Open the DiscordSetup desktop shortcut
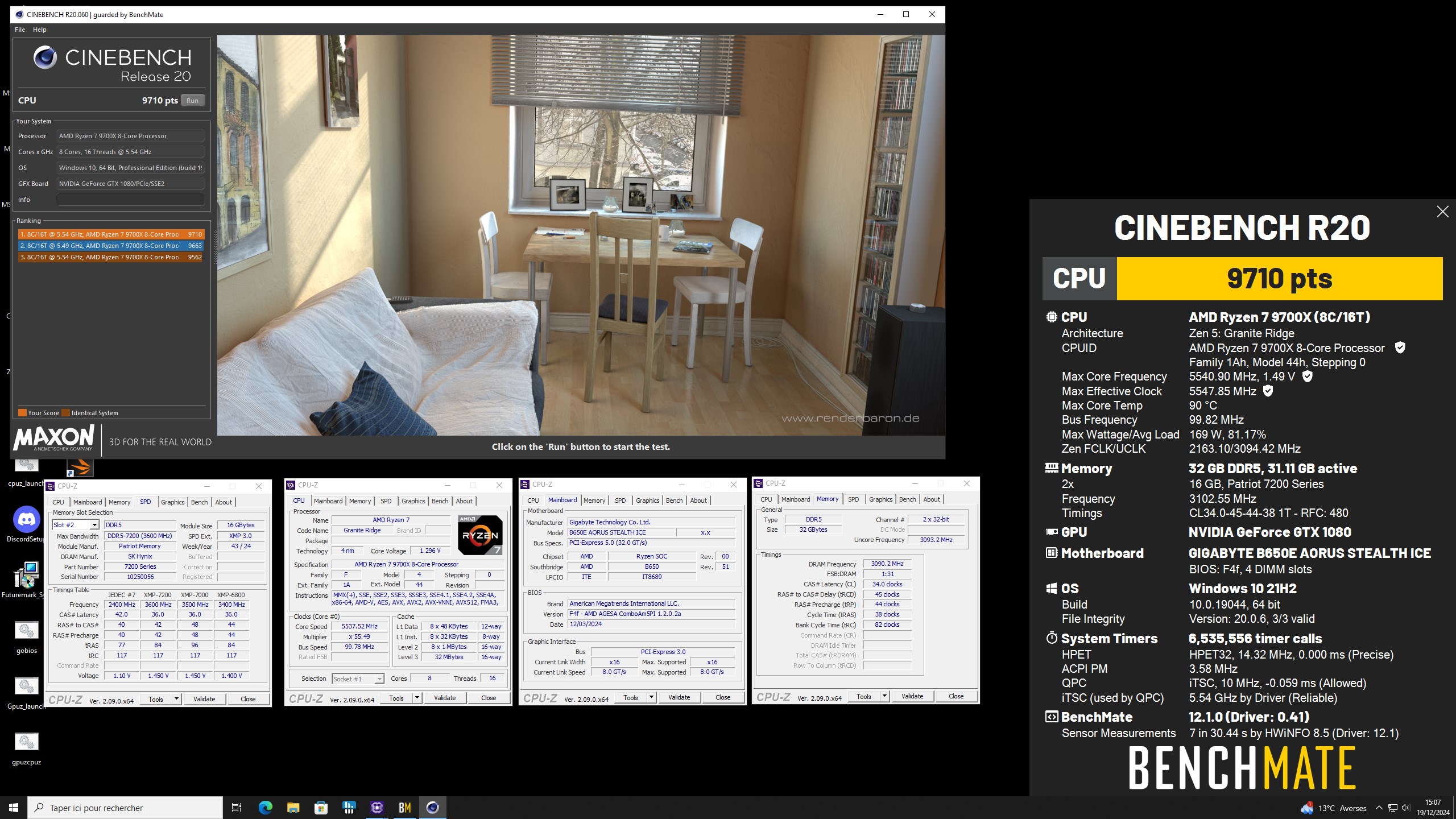Viewport: 1456px width, 819px height. coord(26,524)
